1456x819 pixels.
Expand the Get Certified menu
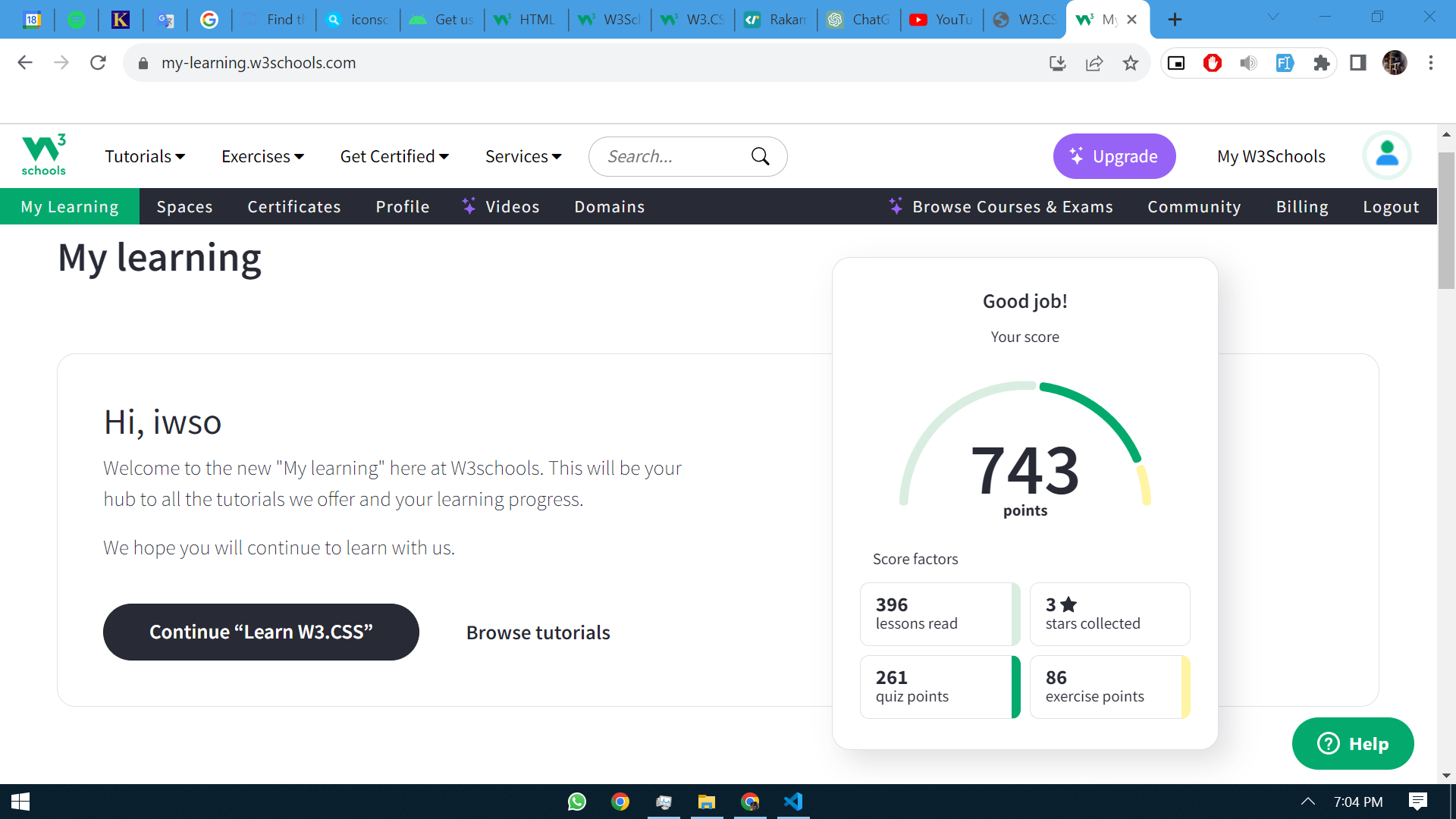pyautogui.click(x=394, y=156)
